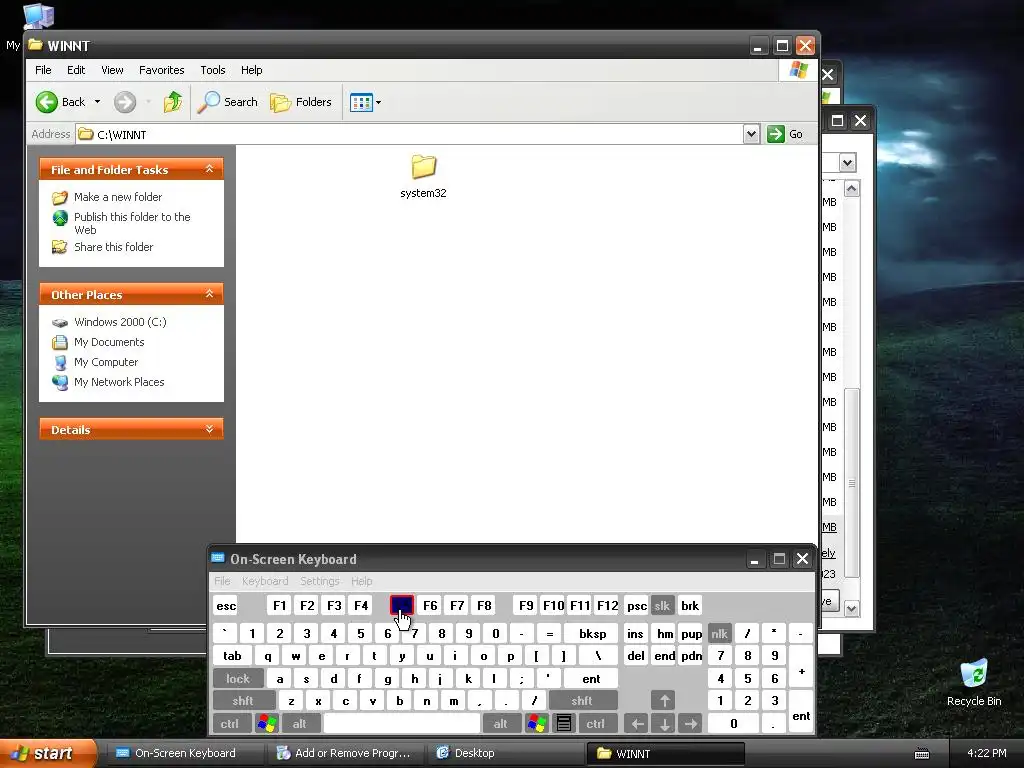The width and height of the screenshot is (1024, 768).
Task: Go to My Documents in Other Places
Action: 109,342
